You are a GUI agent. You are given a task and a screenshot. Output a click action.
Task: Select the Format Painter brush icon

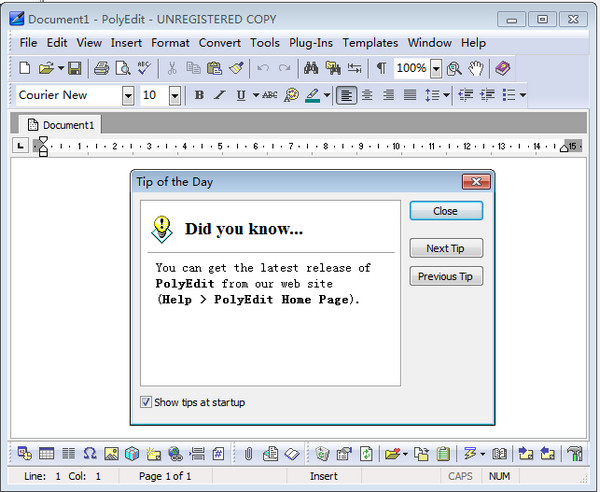[x=236, y=68]
